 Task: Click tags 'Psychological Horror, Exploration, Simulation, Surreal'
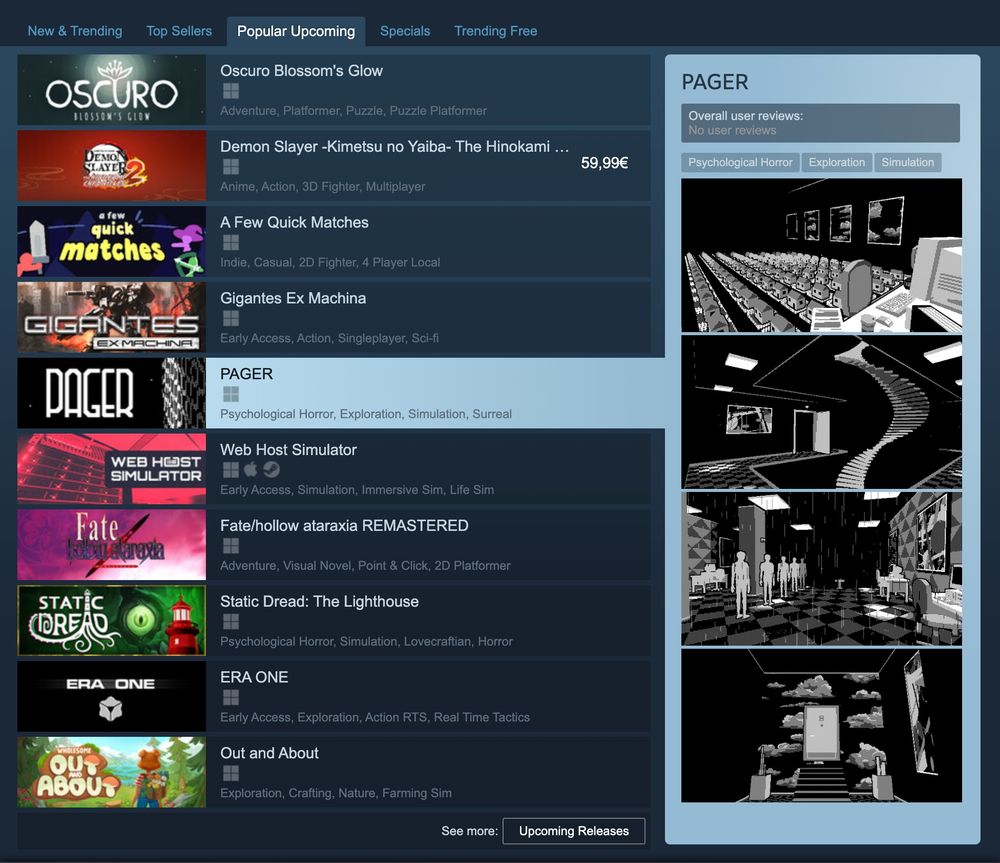[365, 414]
